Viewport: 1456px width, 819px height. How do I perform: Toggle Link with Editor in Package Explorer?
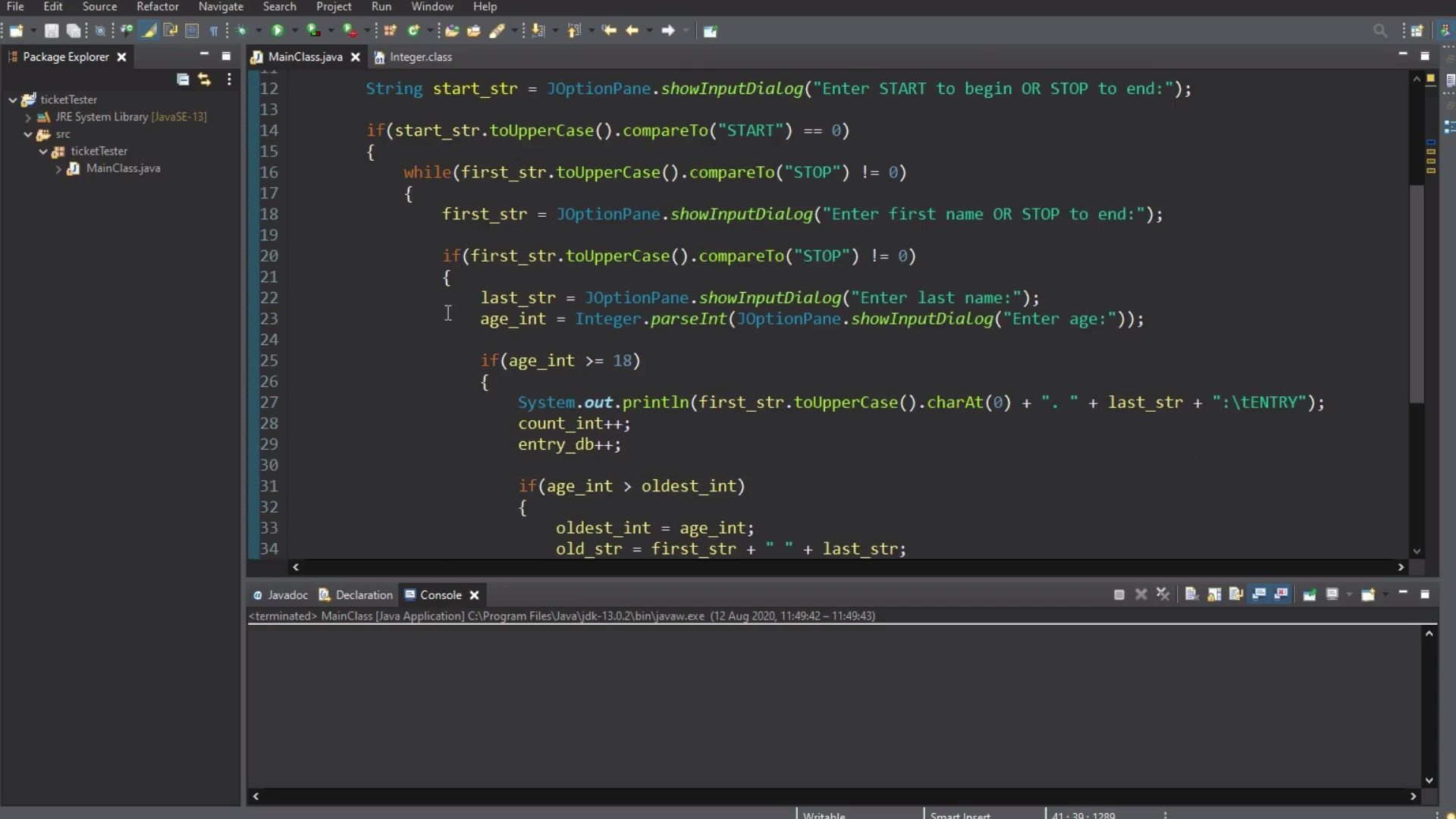pyautogui.click(x=204, y=80)
